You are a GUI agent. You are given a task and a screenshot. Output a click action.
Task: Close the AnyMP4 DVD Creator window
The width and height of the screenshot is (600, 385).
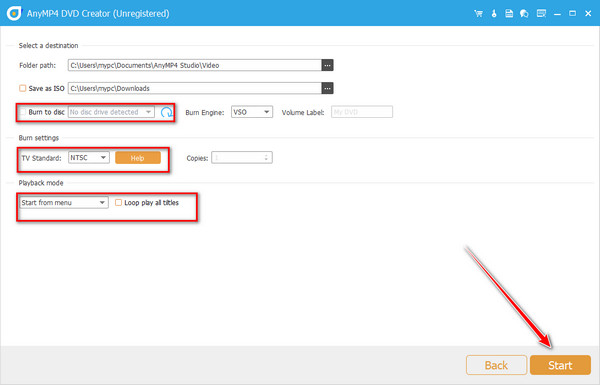tap(588, 14)
